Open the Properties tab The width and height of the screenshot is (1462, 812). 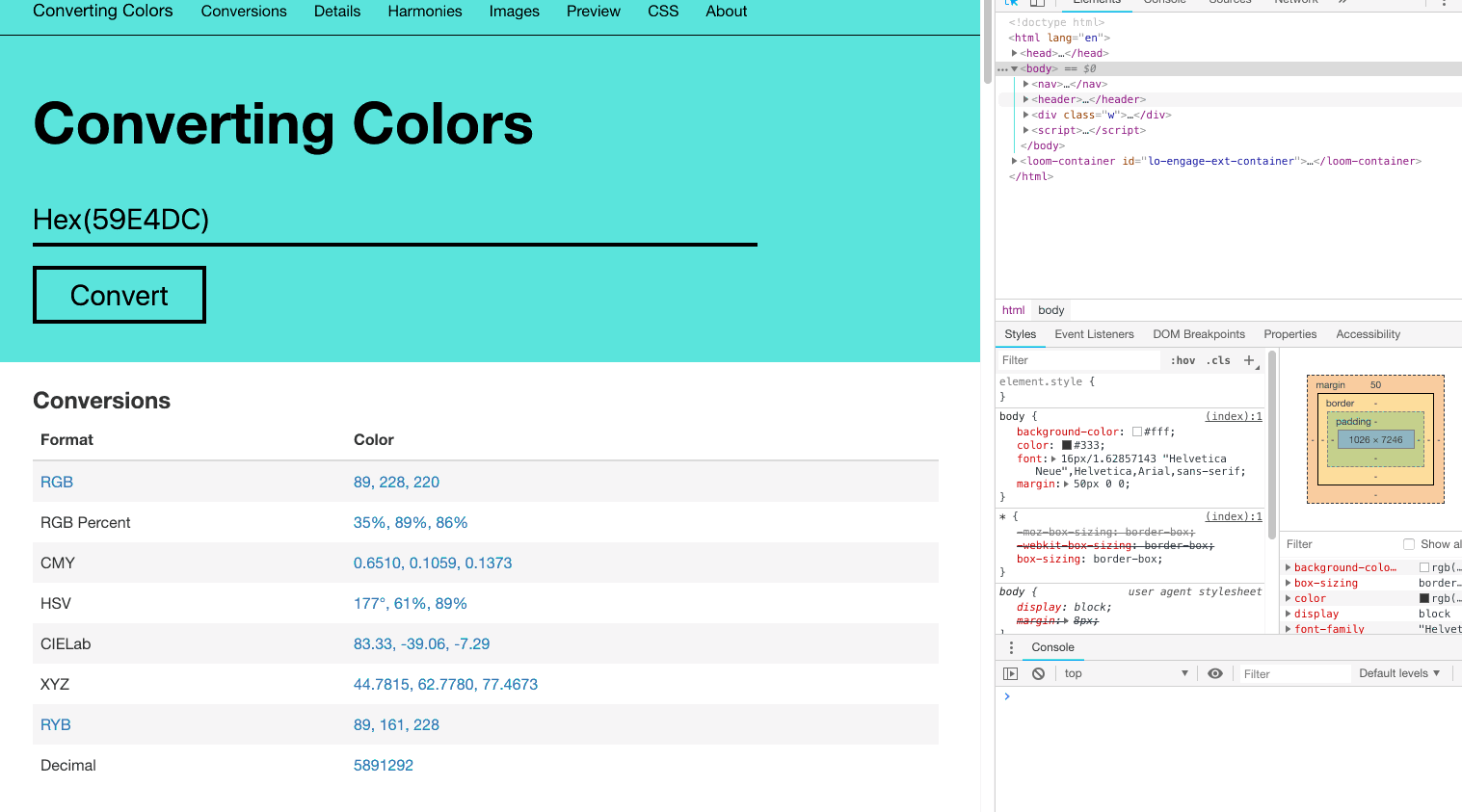[x=1289, y=334]
